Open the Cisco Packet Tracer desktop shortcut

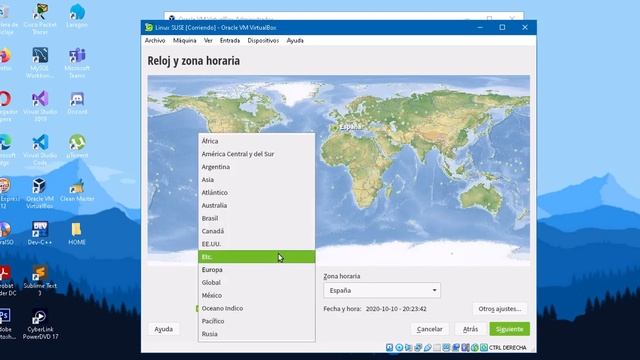pyautogui.click(x=40, y=19)
